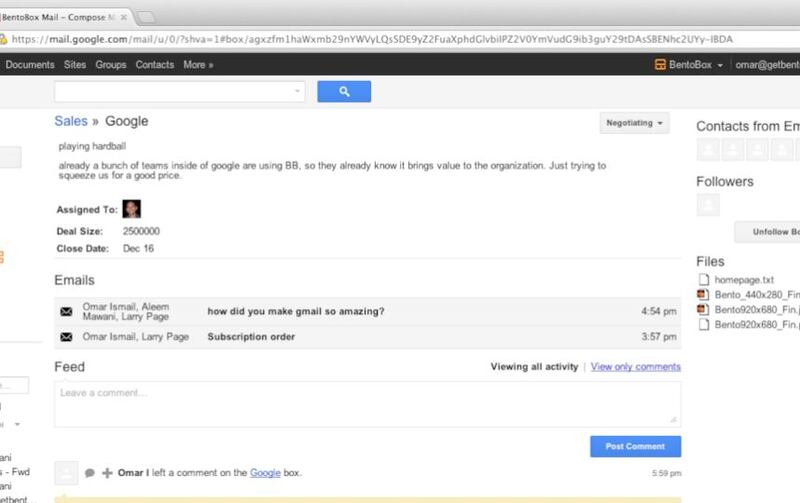Screen dimensions: 800x503
Task: Open the Google box link in feed
Action: pos(265,473)
